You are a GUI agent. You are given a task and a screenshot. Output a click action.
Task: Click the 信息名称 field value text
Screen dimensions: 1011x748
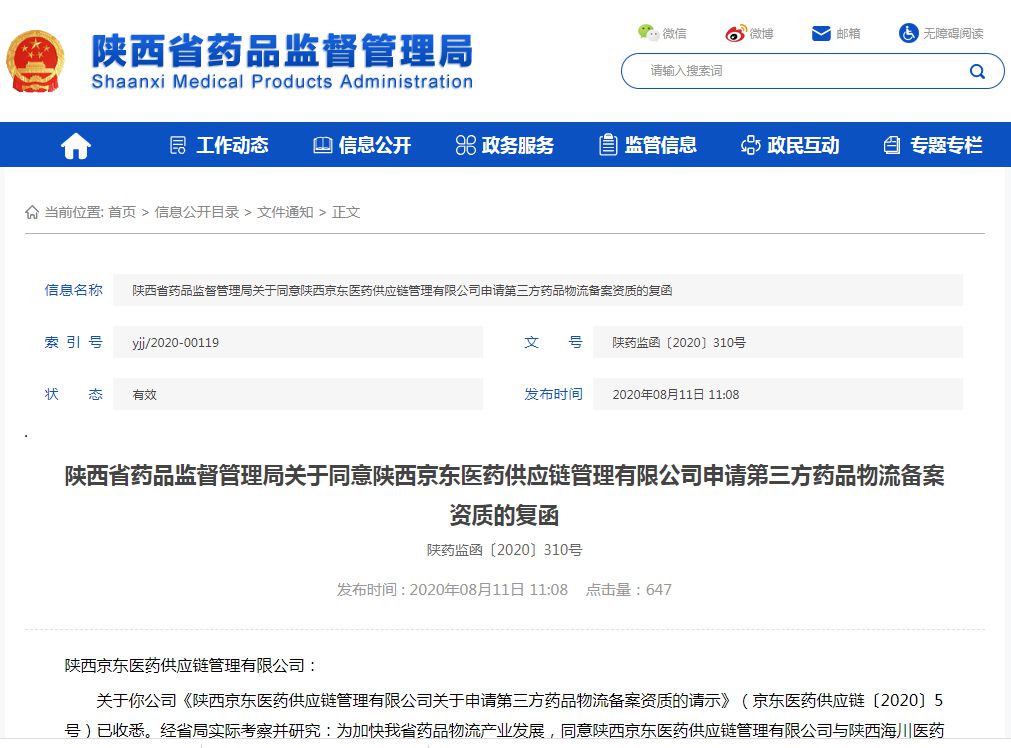pyautogui.click(x=402, y=290)
